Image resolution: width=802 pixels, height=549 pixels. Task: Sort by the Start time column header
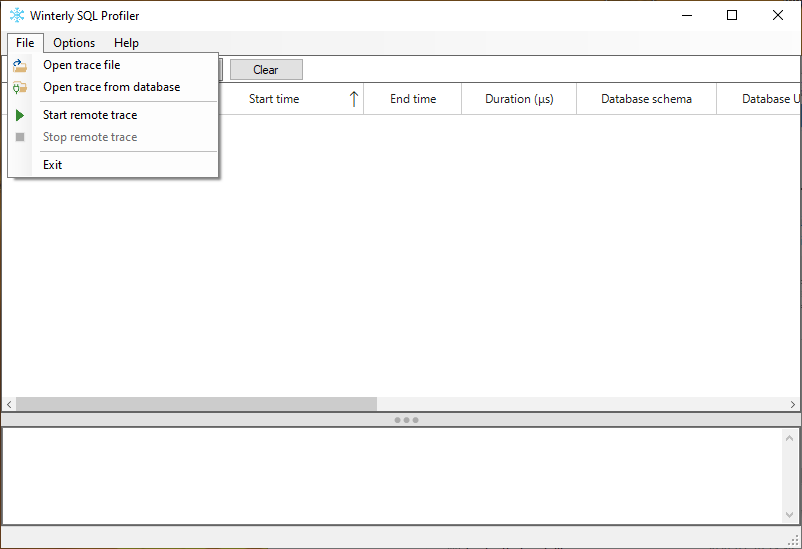291,99
